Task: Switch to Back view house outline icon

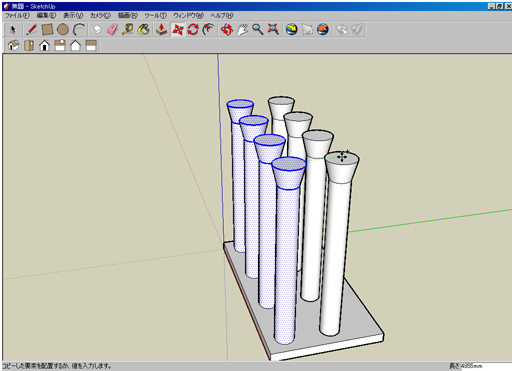Action: pos(75,45)
